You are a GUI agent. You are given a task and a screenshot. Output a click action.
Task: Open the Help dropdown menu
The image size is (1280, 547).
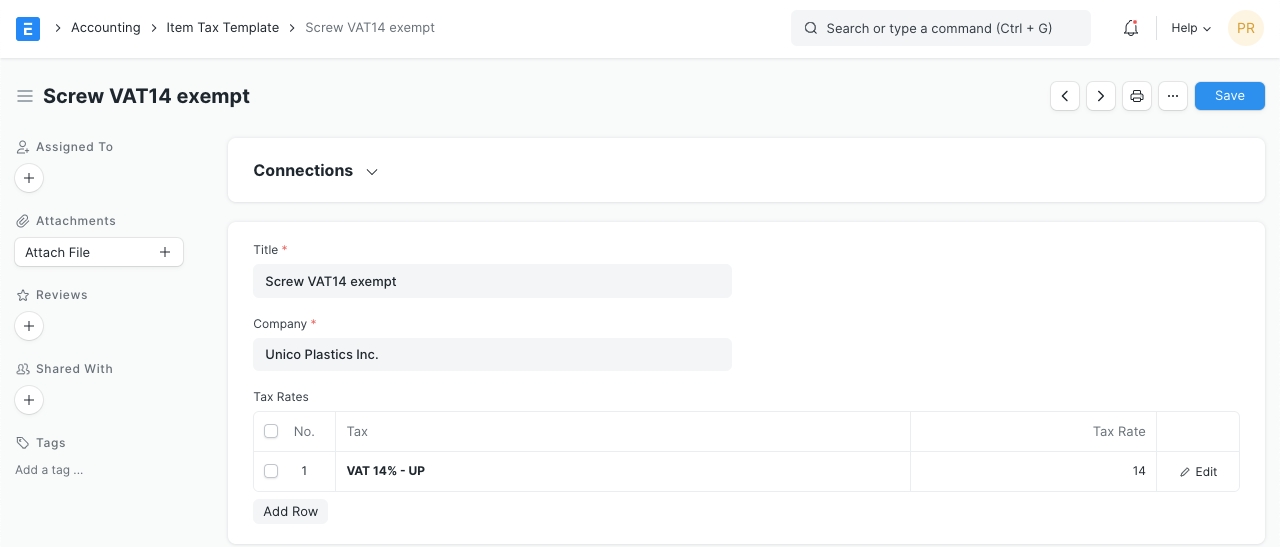click(x=1190, y=28)
